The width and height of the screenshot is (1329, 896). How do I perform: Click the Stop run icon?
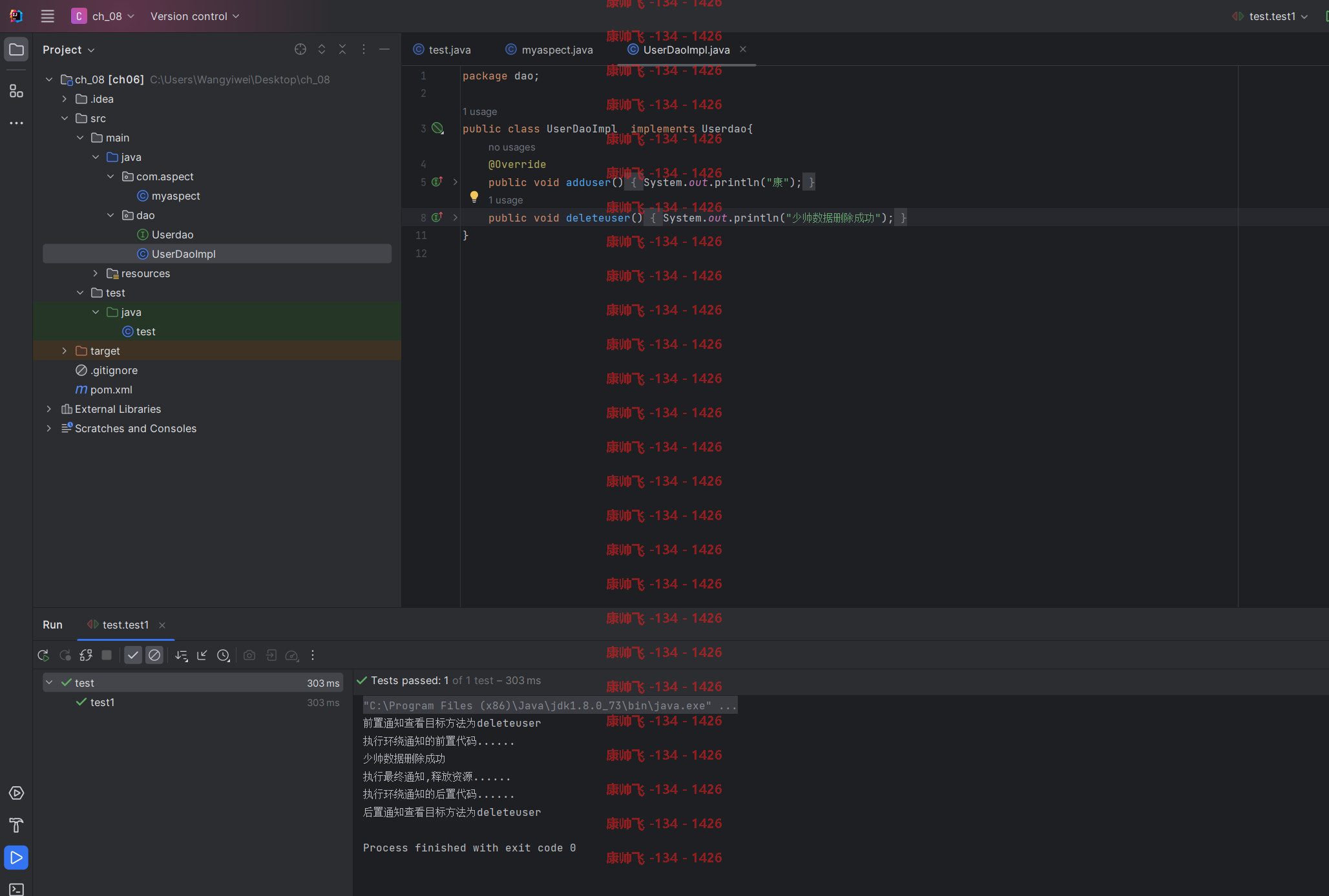[x=107, y=655]
